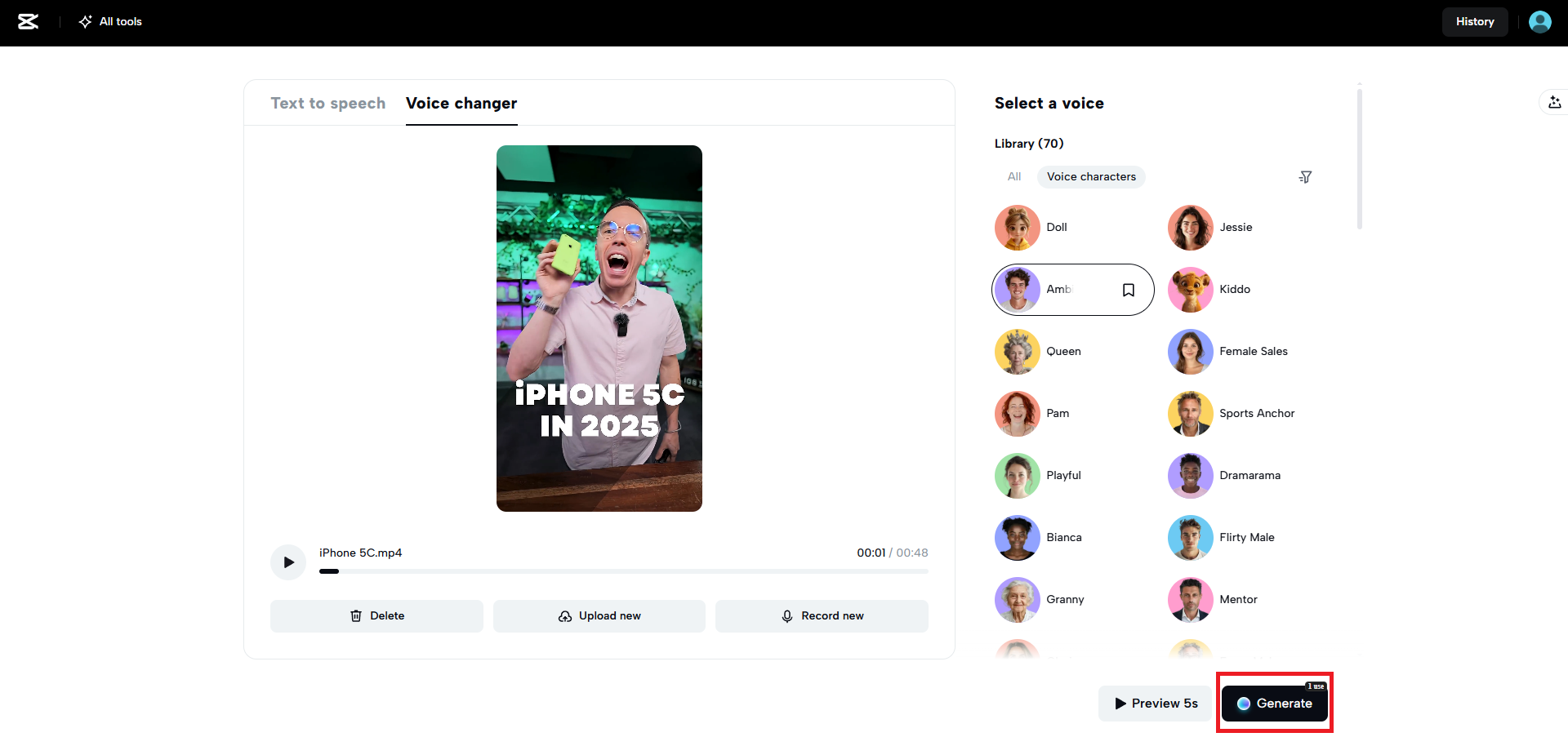Click Record new button
1568x746 pixels.
(x=822, y=616)
